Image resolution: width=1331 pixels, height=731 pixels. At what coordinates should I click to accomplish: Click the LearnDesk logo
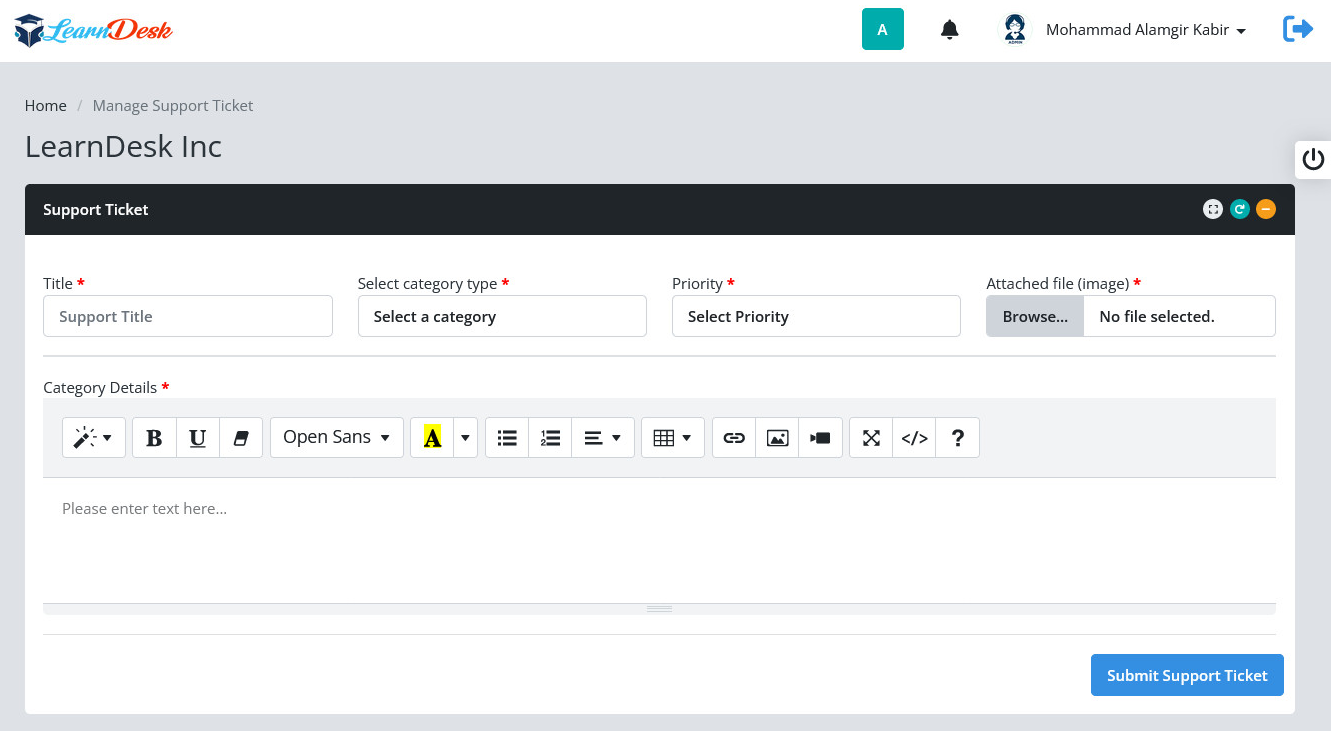(x=94, y=30)
